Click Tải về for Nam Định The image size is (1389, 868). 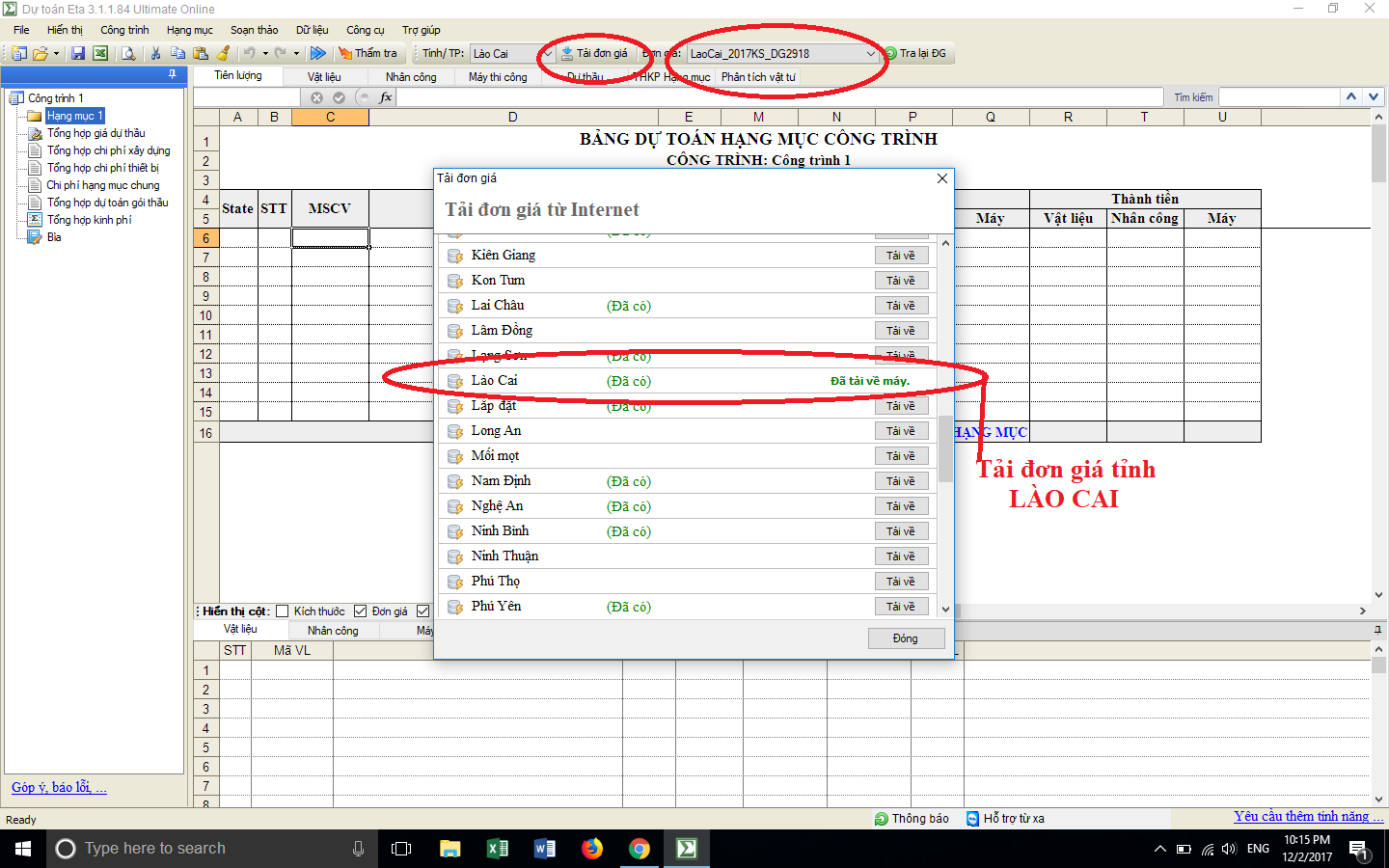[x=901, y=481]
